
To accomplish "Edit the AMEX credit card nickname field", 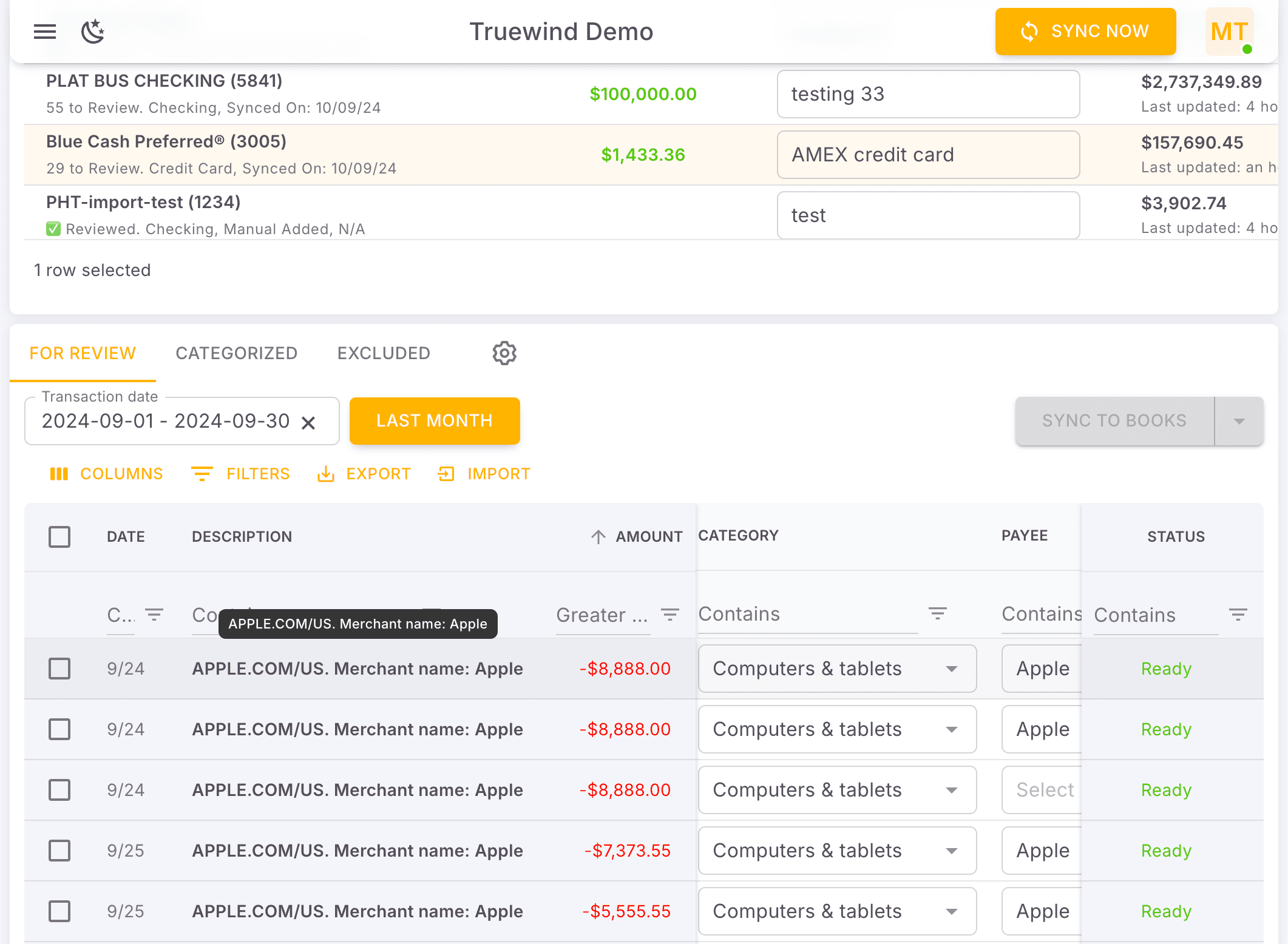I will coord(928,155).
